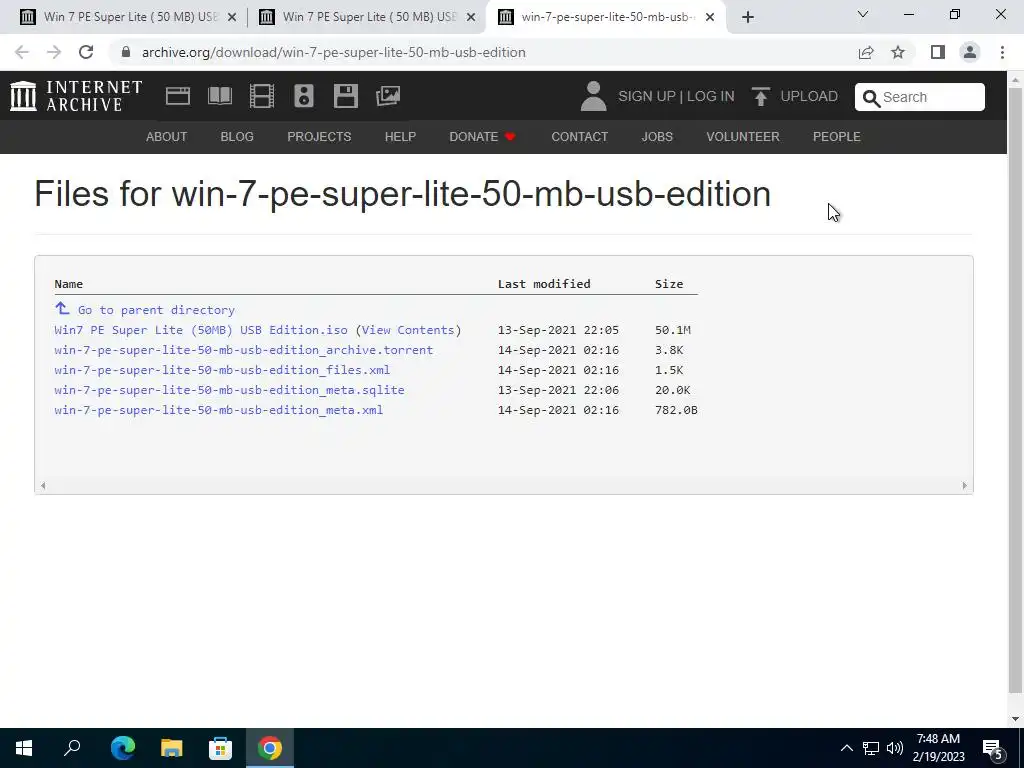Toggle the browser side panel

tap(938, 52)
